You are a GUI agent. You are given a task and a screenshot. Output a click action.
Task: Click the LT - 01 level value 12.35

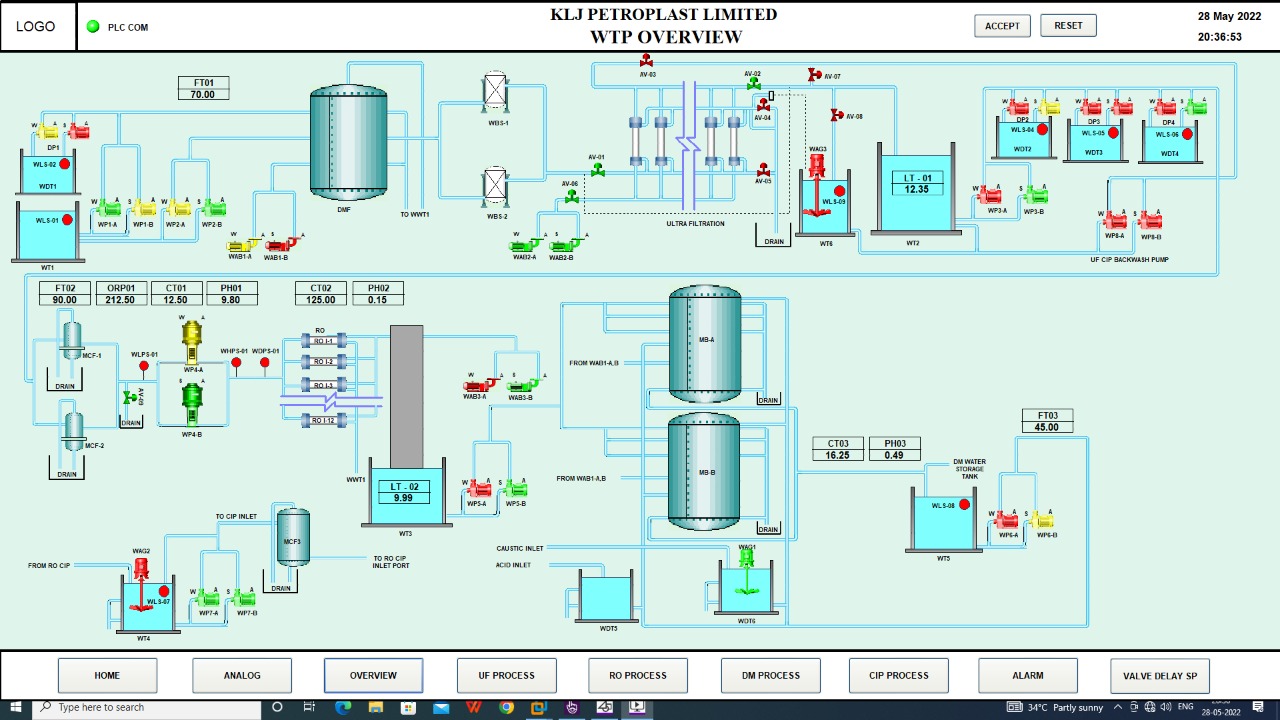click(x=917, y=189)
